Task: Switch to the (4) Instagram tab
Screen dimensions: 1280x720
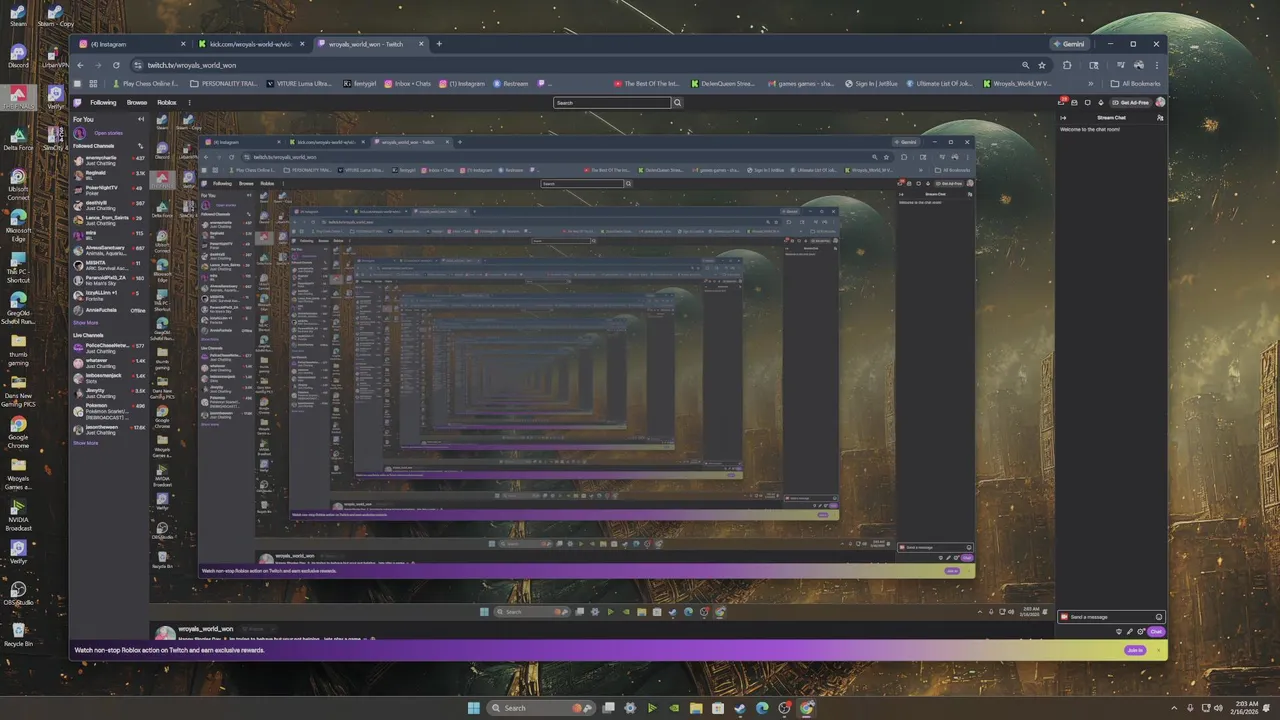Action: 133,44
